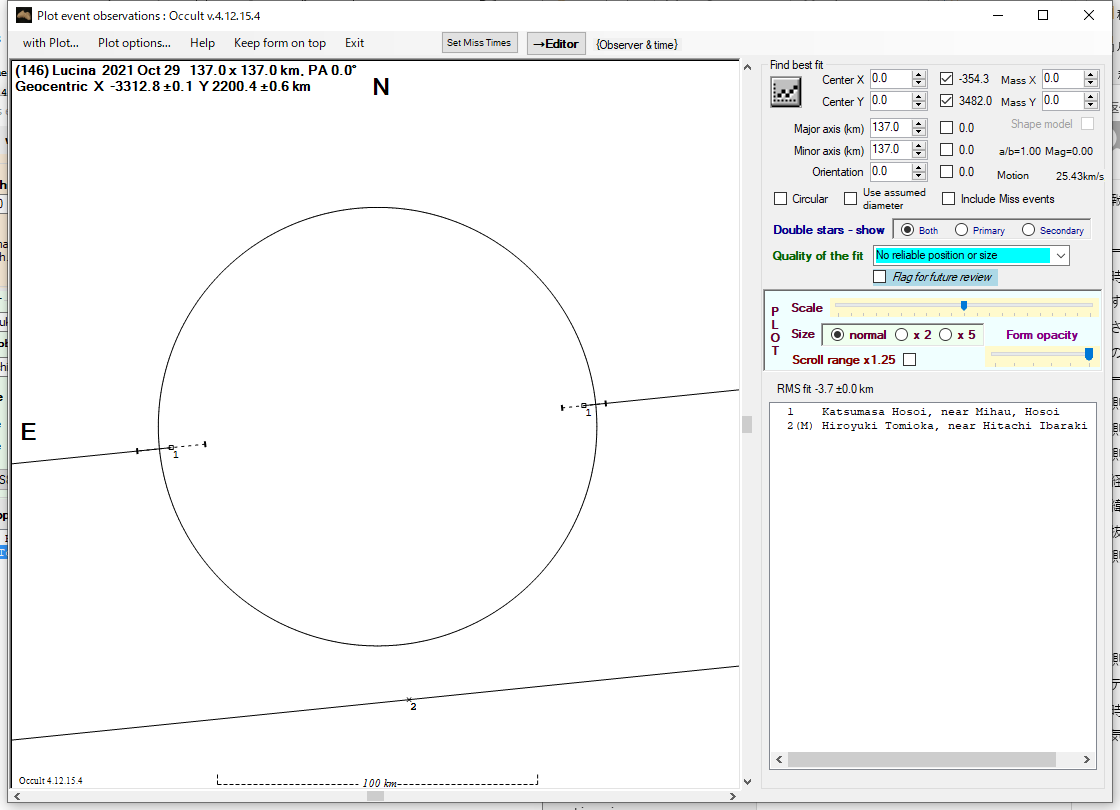Click the Find best fit chart icon

(786, 92)
